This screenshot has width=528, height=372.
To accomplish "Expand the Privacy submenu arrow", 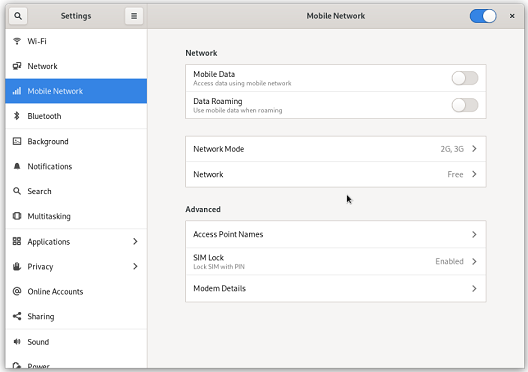I will tap(135, 266).
